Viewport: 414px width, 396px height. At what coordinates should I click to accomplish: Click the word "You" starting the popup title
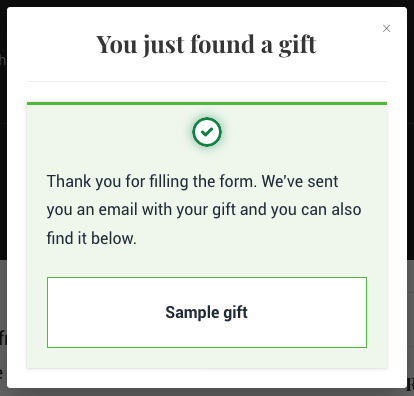[117, 44]
